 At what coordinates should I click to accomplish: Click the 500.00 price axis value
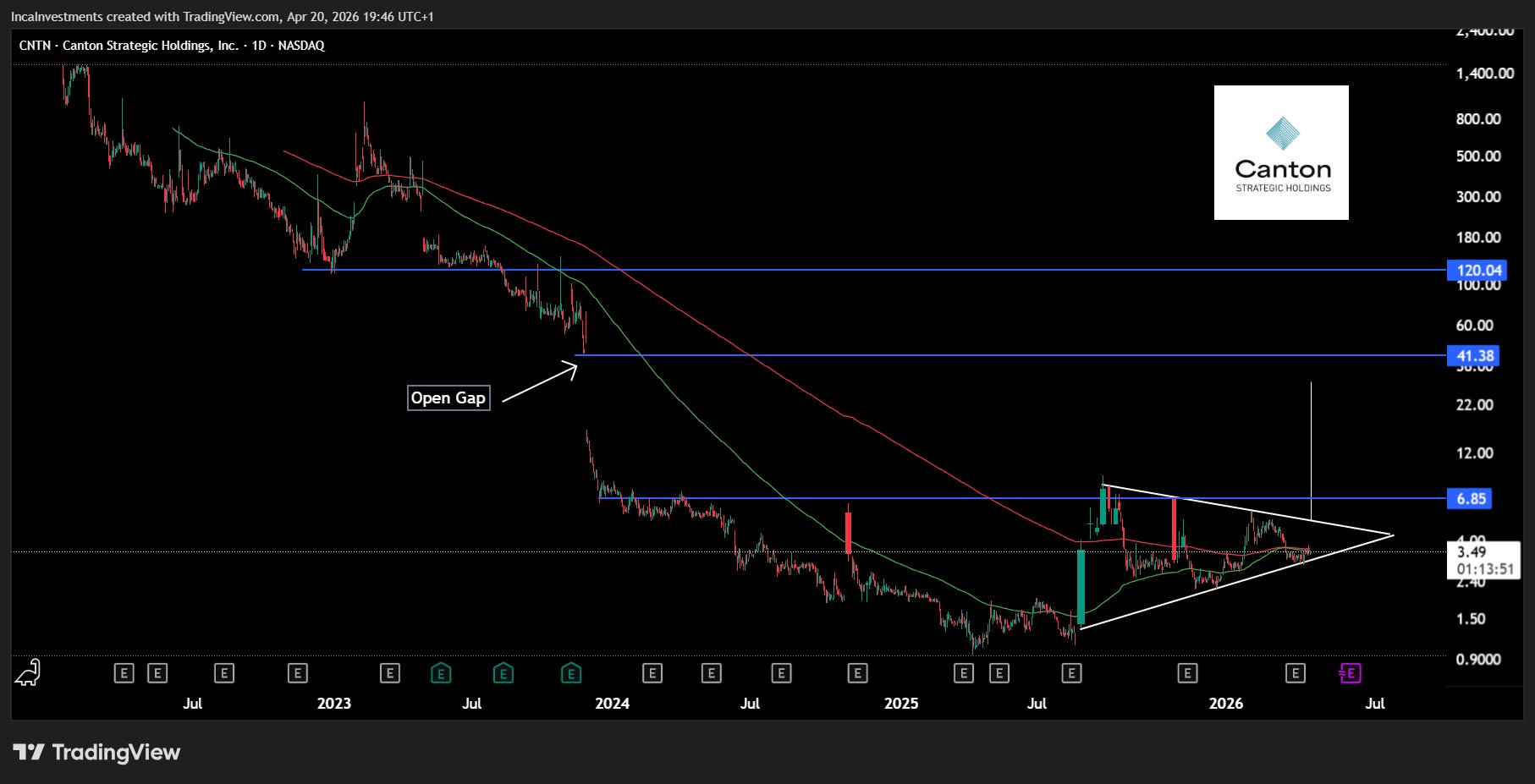pyautogui.click(x=1478, y=156)
